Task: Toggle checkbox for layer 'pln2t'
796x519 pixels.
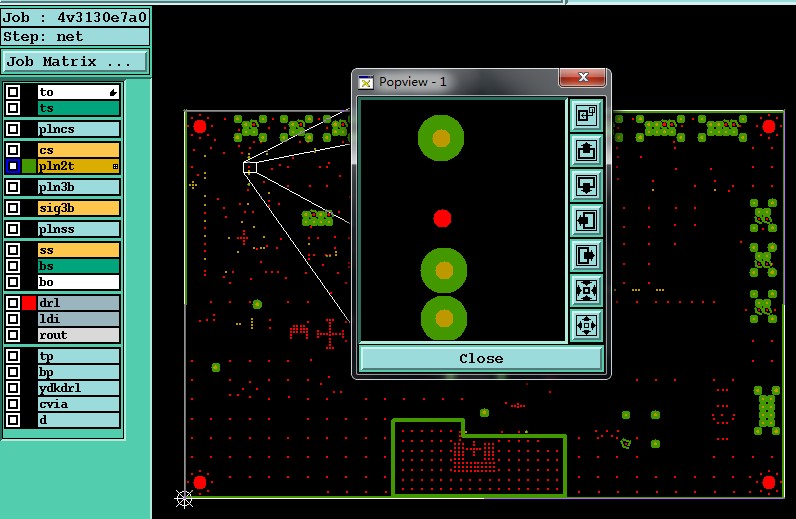Action: click(x=13, y=166)
